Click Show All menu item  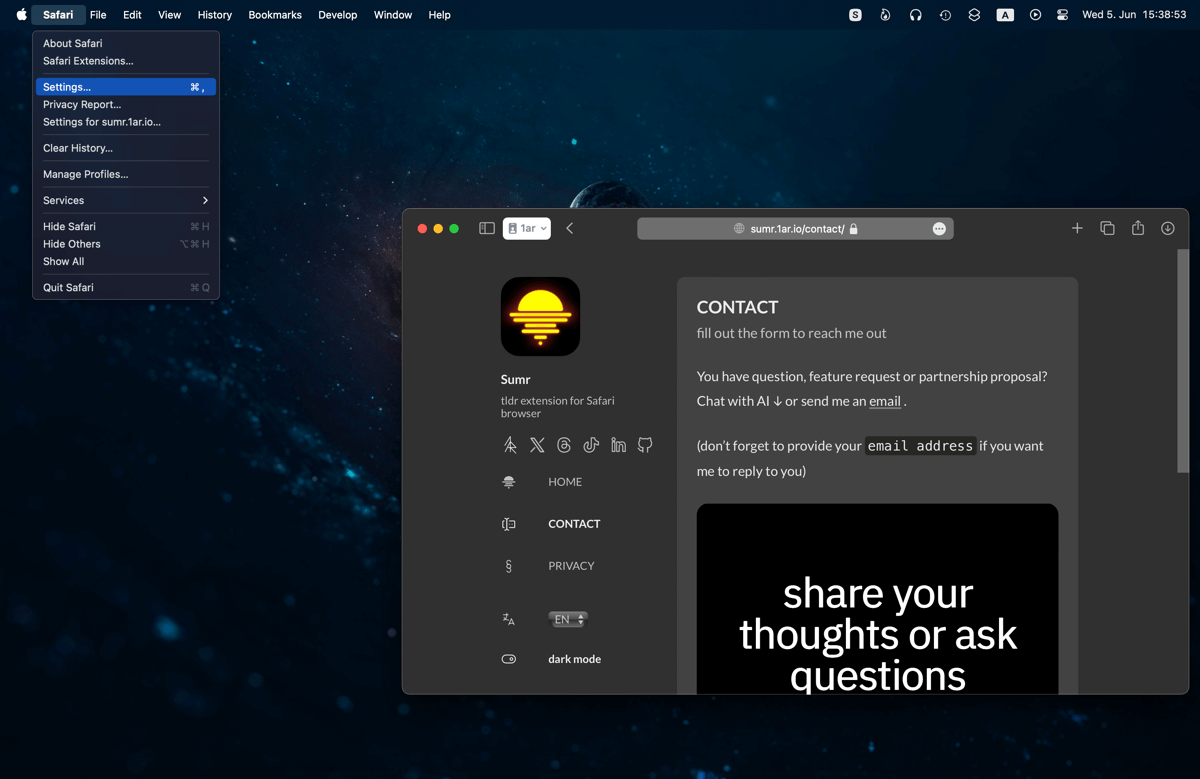125,261
